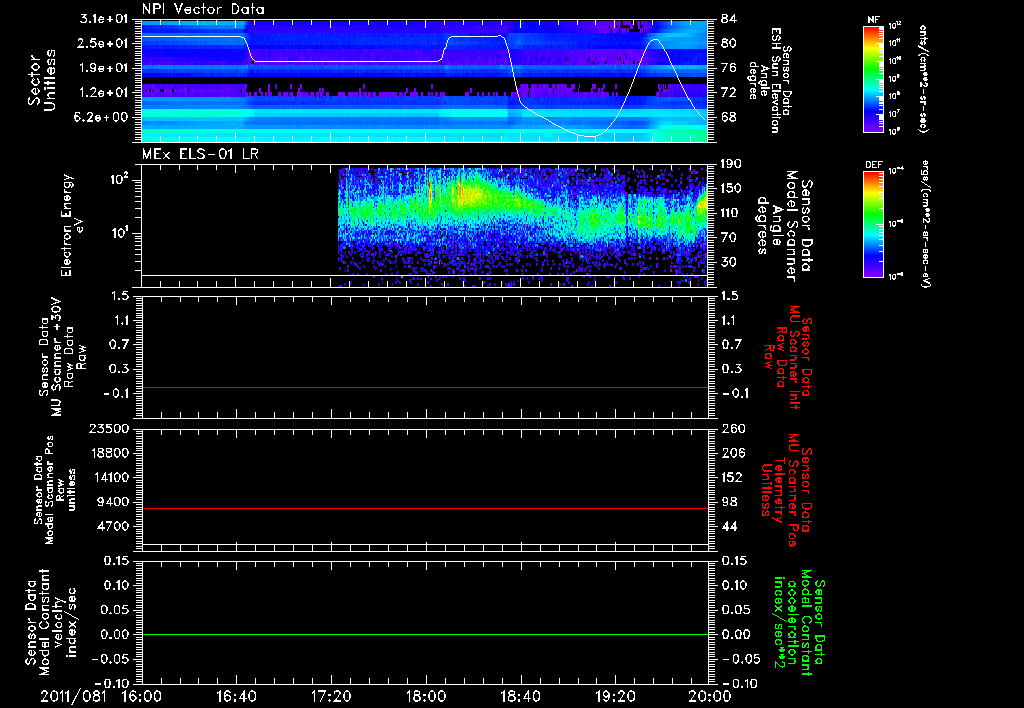Click the red 'MU Scanner Pos Telemetry' label
Image resolution: width=1024 pixels, height=708 pixels.
[x=784, y=490]
